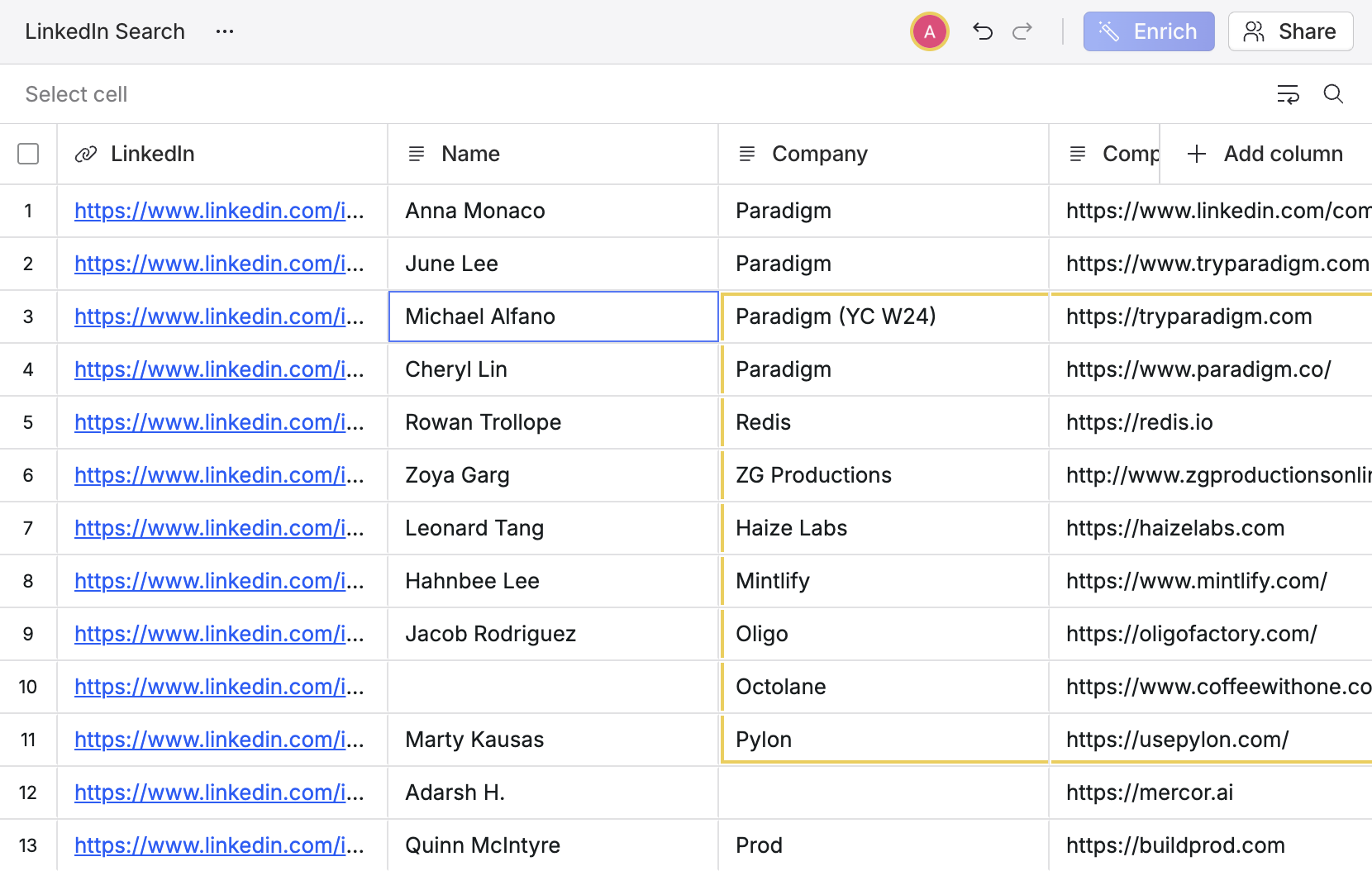Select the https://oligofactory.com/ cell
Image resolution: width=1372 pixels, height=871 pixels.
pos(1211,634)
